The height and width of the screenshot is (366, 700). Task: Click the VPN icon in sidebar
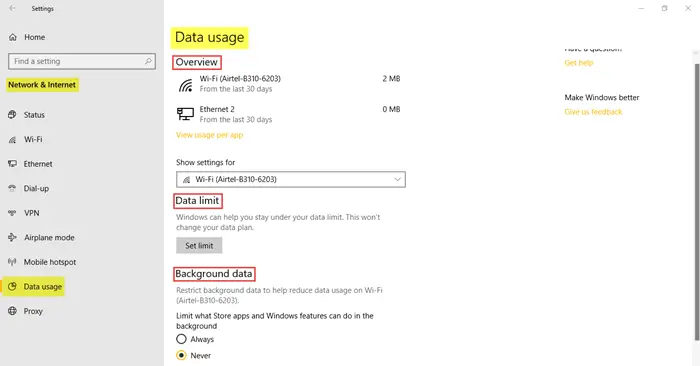tap(12, 213)
